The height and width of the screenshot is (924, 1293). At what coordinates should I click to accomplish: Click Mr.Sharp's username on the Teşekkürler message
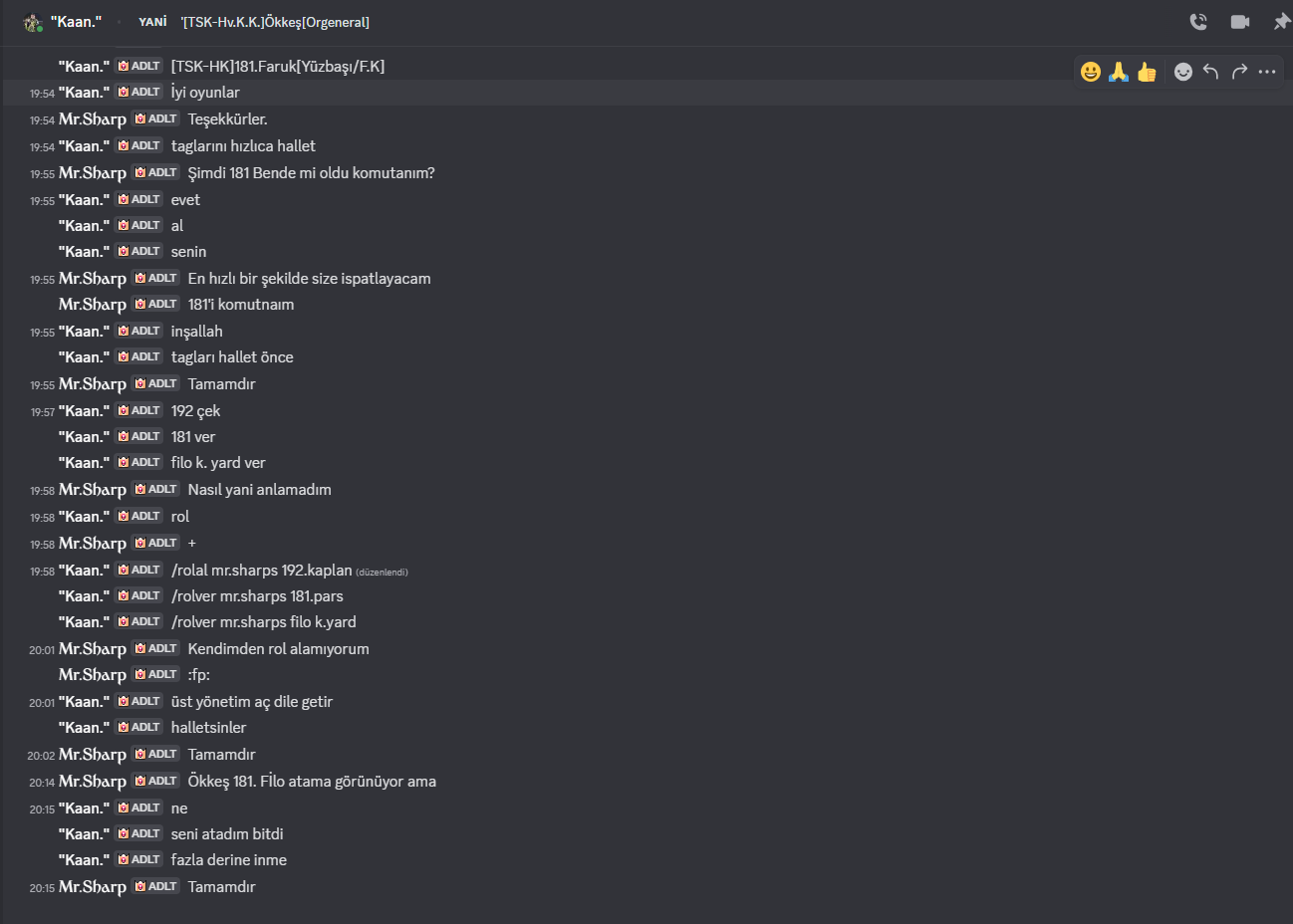93,119
